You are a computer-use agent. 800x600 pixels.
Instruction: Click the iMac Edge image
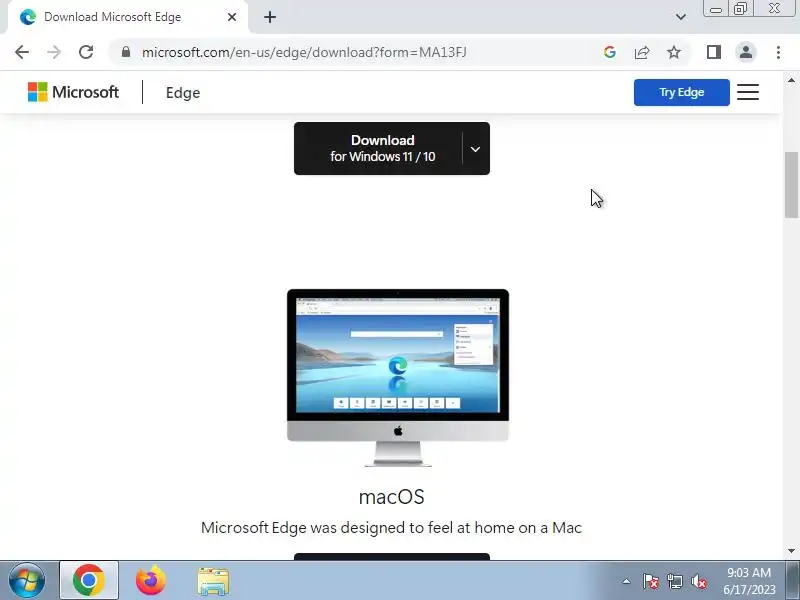click(398, 378)
